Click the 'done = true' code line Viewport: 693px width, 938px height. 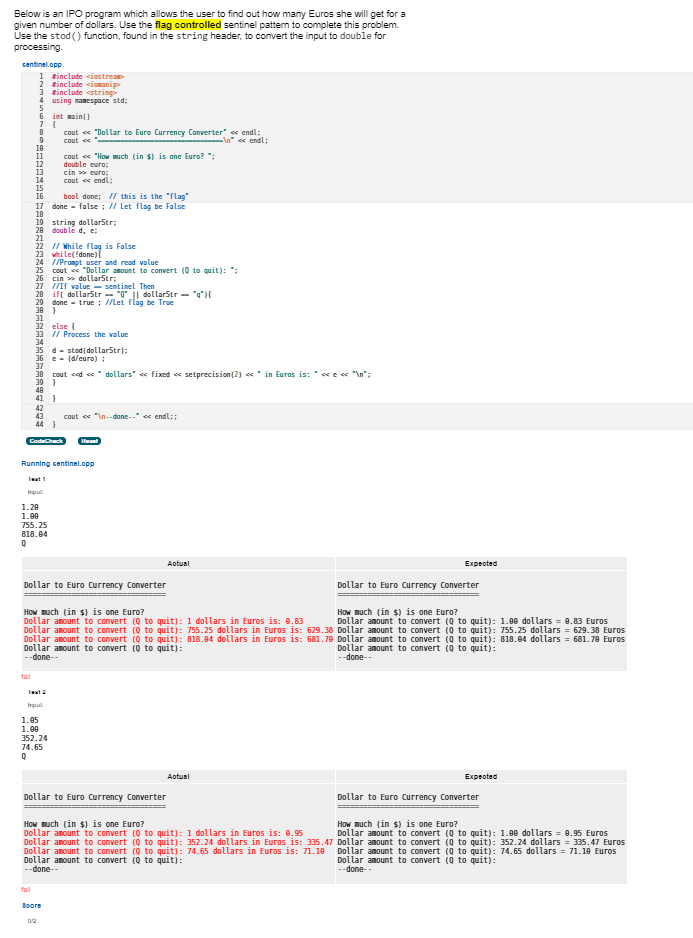[x=113, y=302]
